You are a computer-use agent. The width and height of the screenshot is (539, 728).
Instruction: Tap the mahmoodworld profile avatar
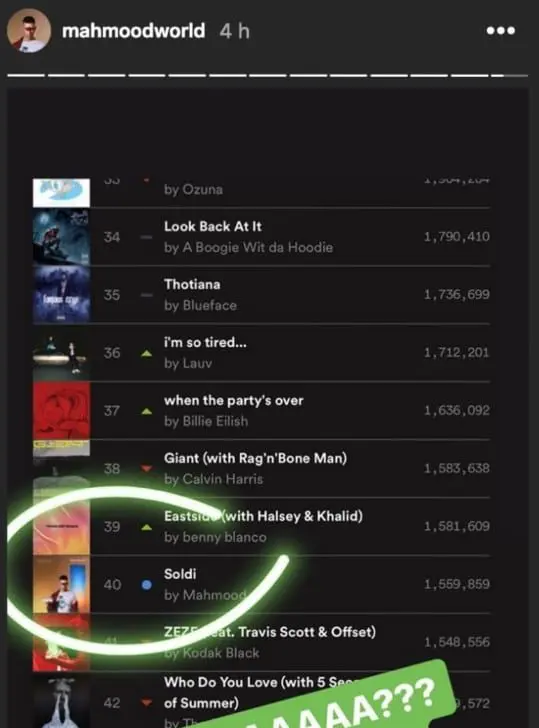[29, 31]
